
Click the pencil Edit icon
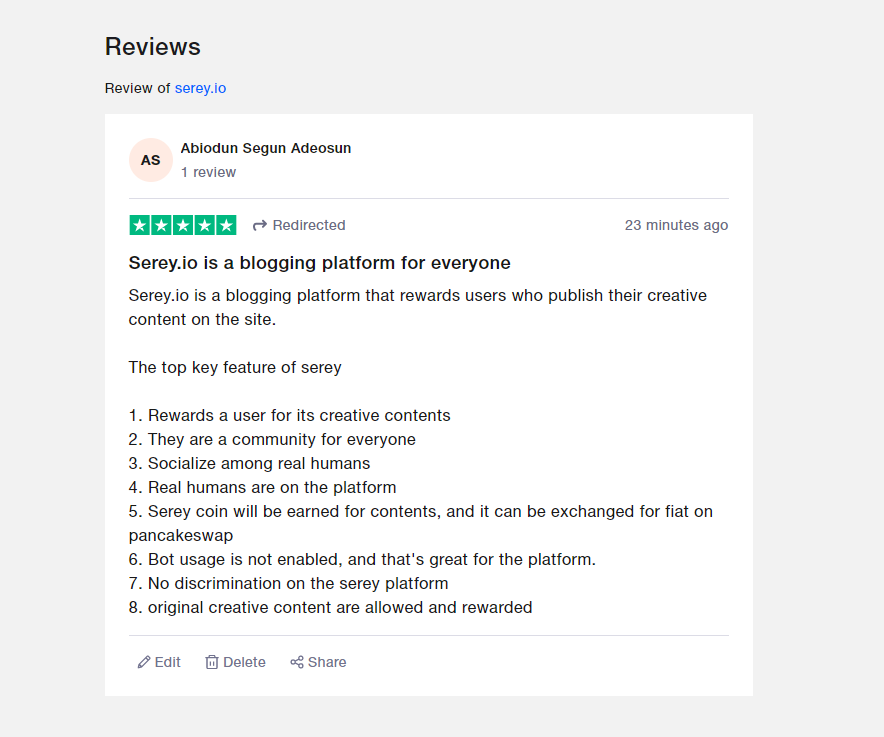pyautogui.click(x=144, y=662)
